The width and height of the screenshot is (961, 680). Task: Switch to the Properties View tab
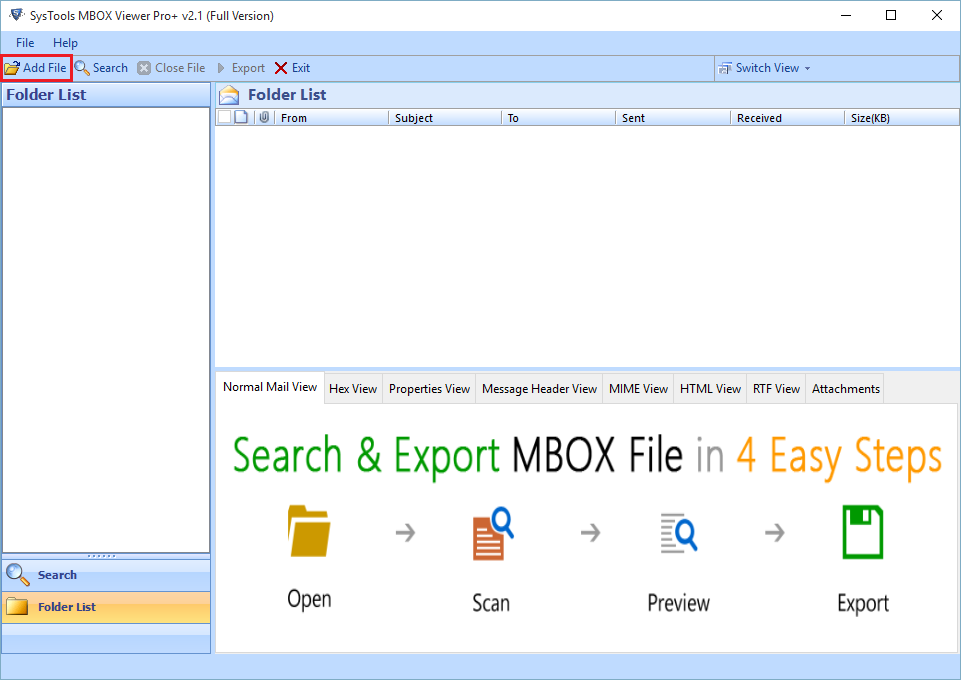[x=429, y=389]
